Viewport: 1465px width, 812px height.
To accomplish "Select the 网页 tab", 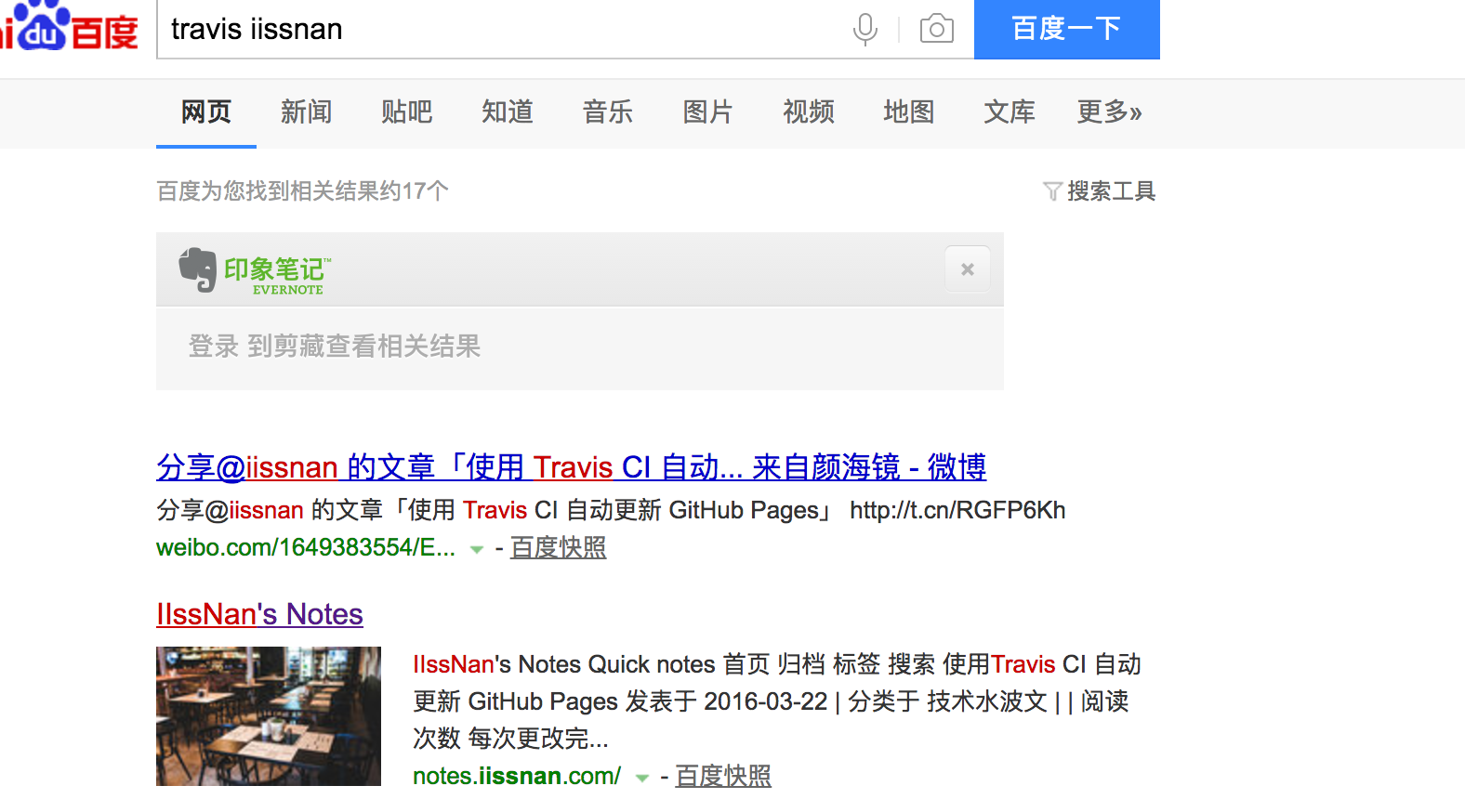I will coord(206,112).
